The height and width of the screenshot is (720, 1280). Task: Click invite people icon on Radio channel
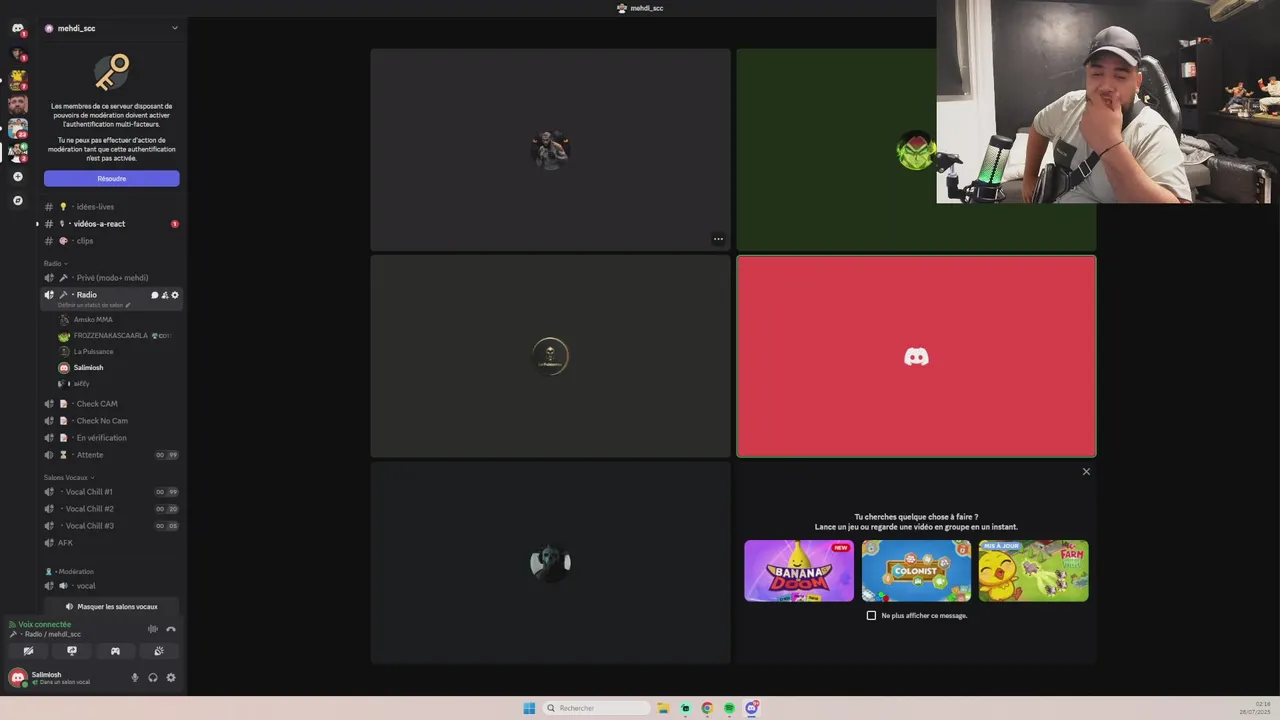tap(165, 295)
